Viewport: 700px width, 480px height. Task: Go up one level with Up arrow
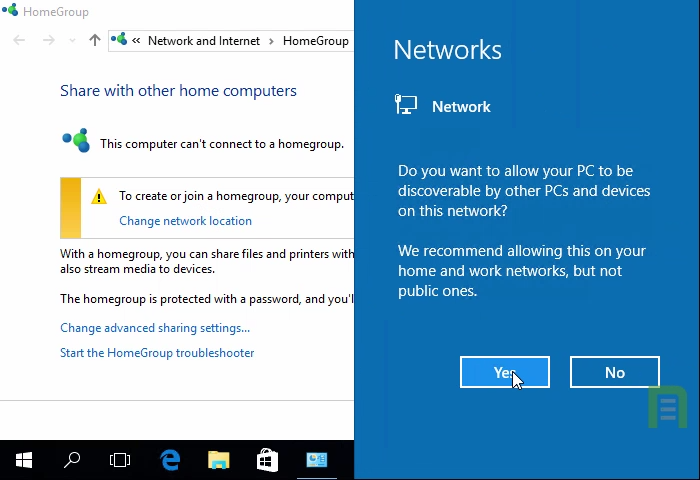(x=95, y=40)
